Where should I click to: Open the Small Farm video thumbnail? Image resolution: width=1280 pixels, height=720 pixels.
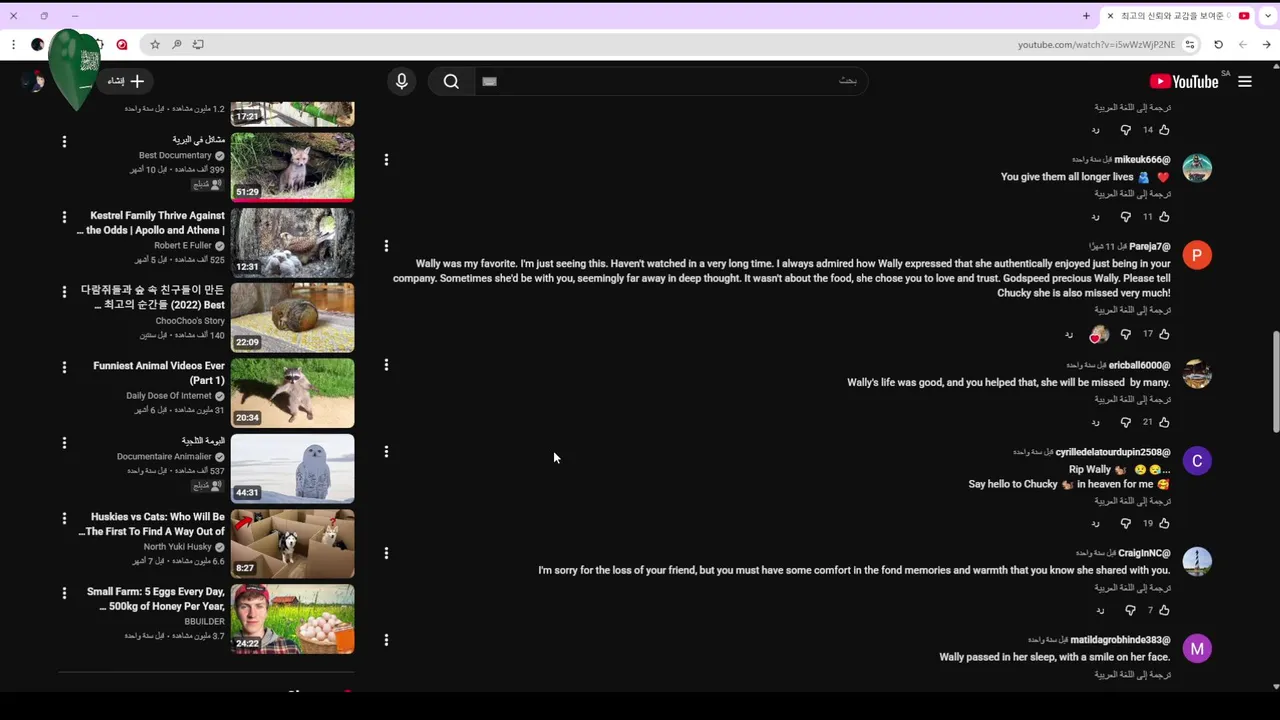click(x=292, y=619)
